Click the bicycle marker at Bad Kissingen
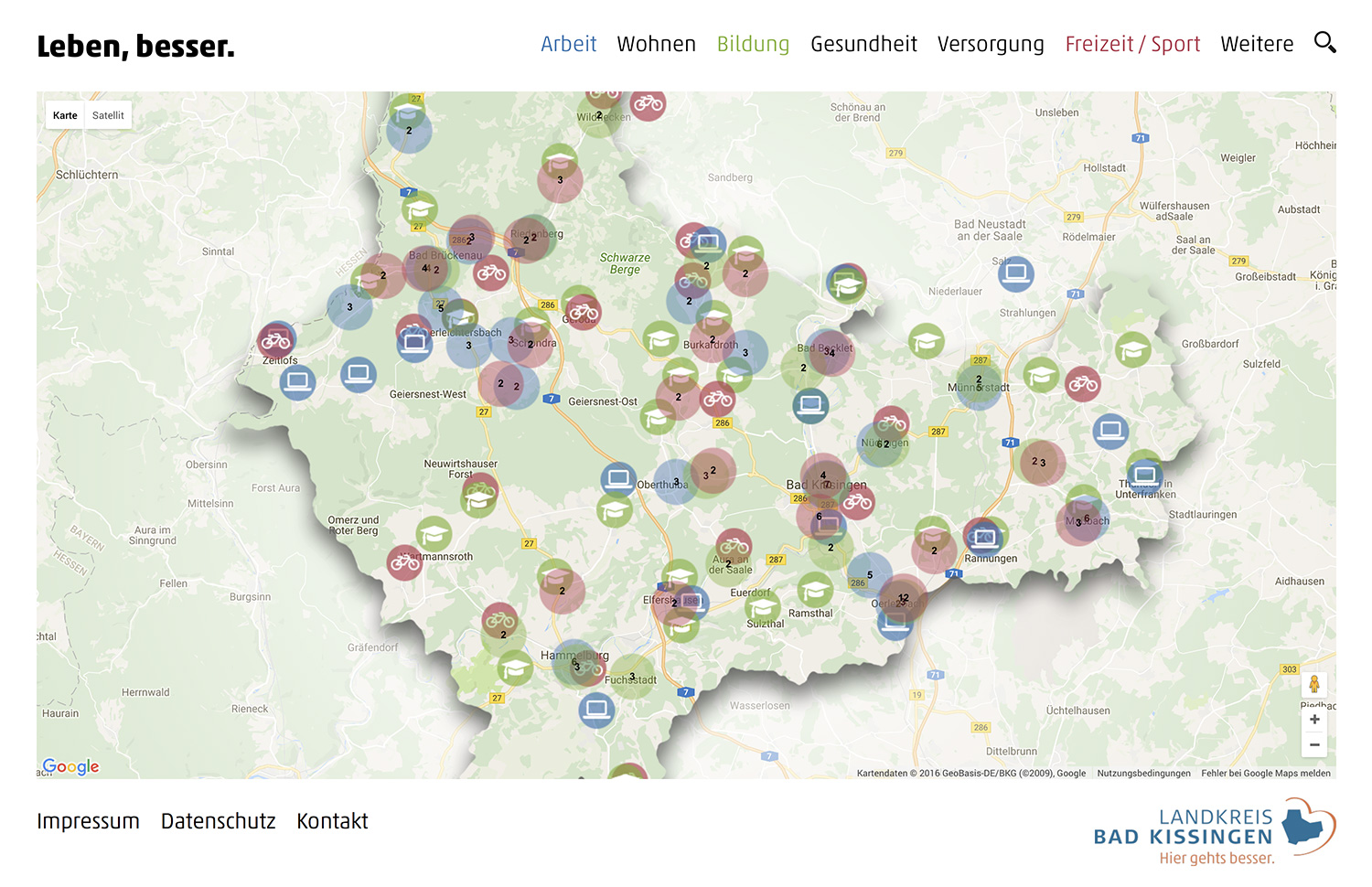The image size is (1372, 887). tap(857, 501)
